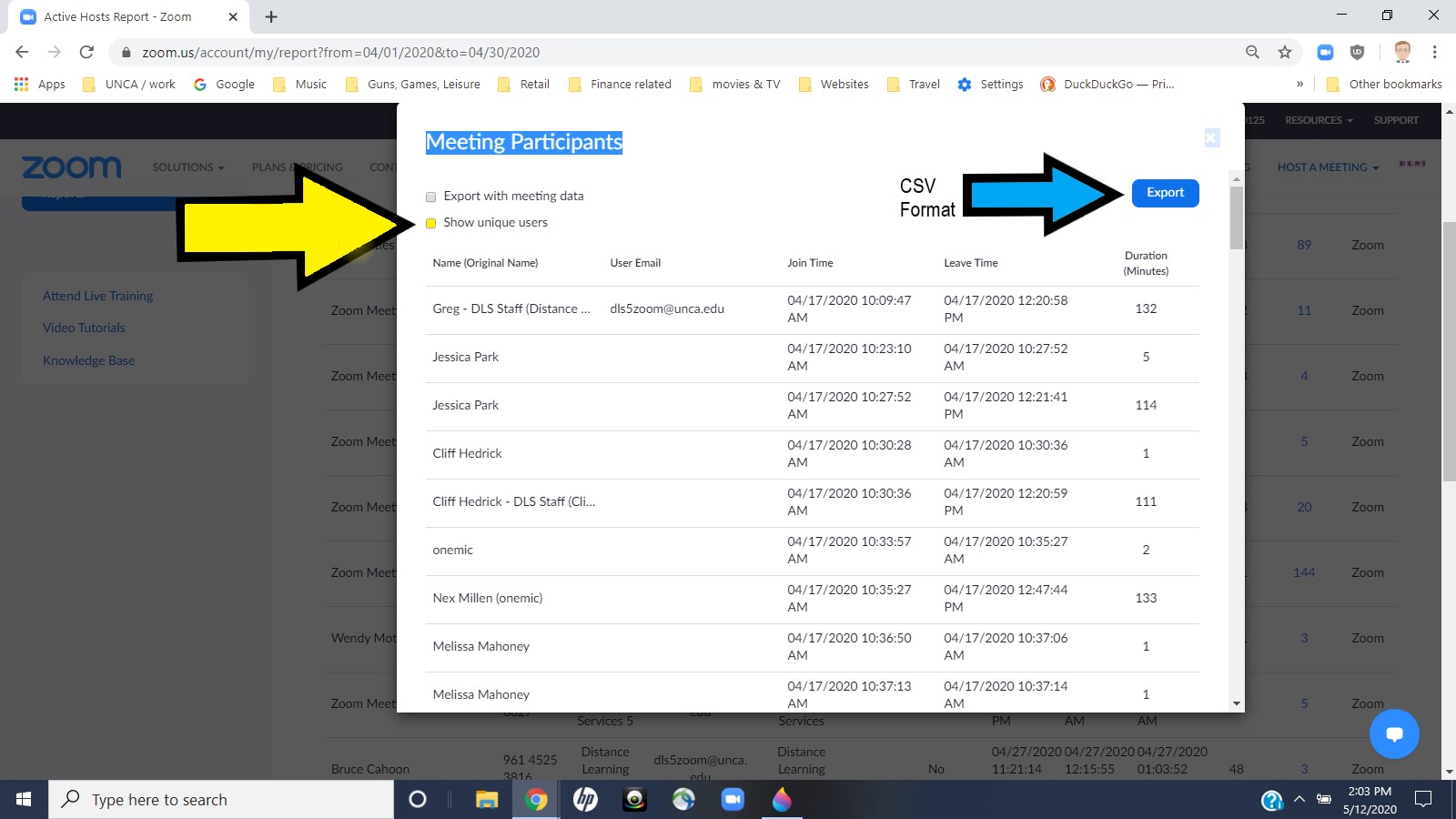Open the Resources dropdown menu
1456x819 pixels.
(x=1318, y=120)
